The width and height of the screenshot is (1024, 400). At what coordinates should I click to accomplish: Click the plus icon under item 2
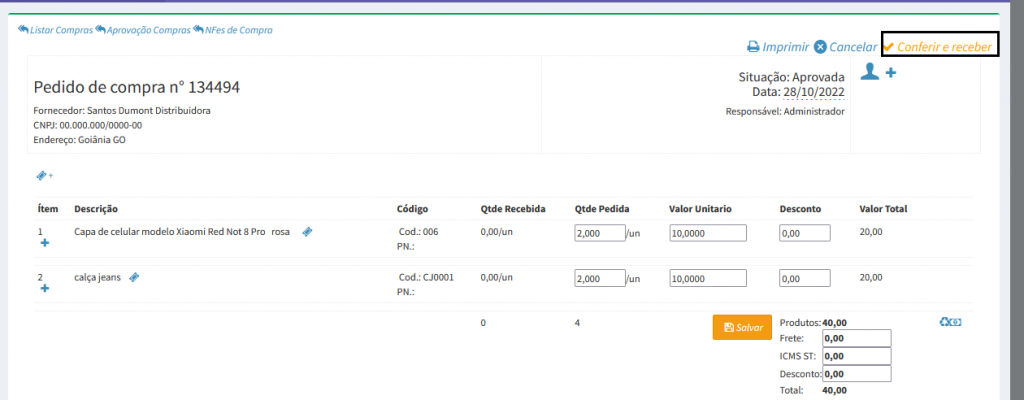44,289
